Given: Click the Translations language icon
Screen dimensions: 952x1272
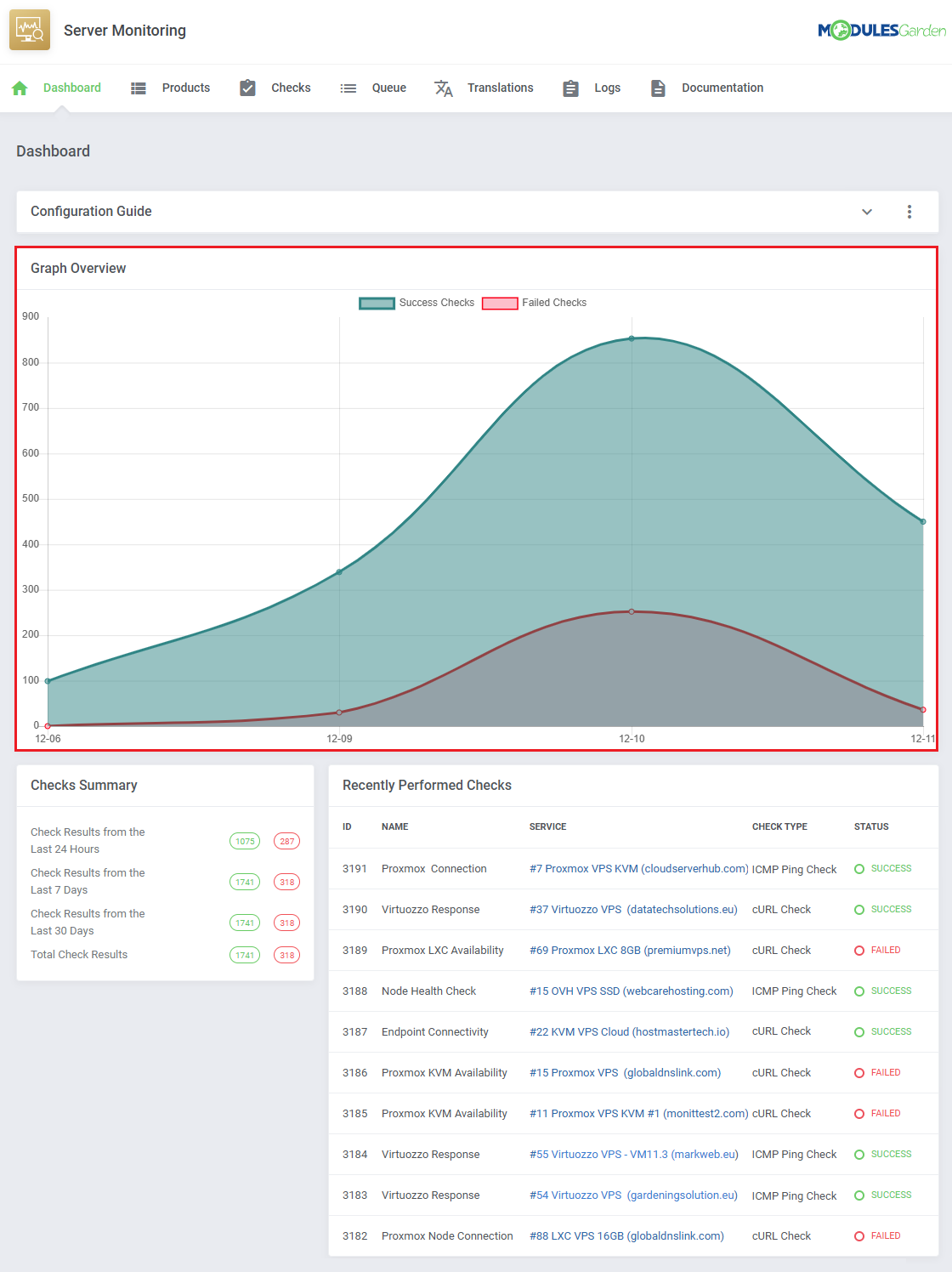Looking at the screenshot, I should point(444,88).
